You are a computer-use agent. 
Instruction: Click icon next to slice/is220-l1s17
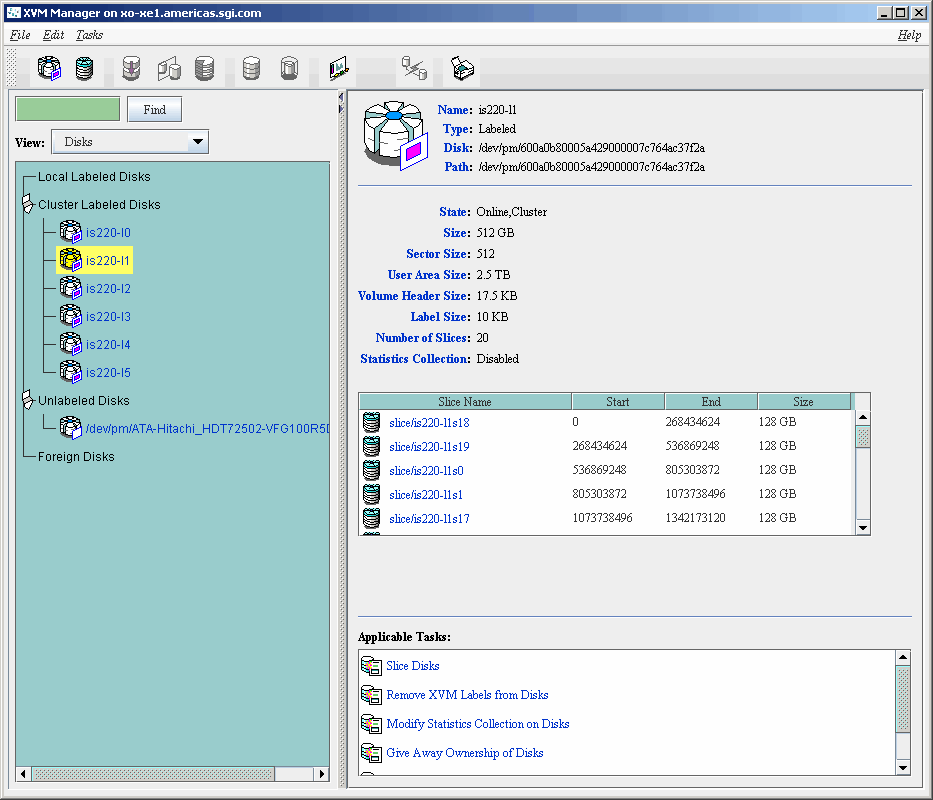pyautogui.click(x=371, y=518)
